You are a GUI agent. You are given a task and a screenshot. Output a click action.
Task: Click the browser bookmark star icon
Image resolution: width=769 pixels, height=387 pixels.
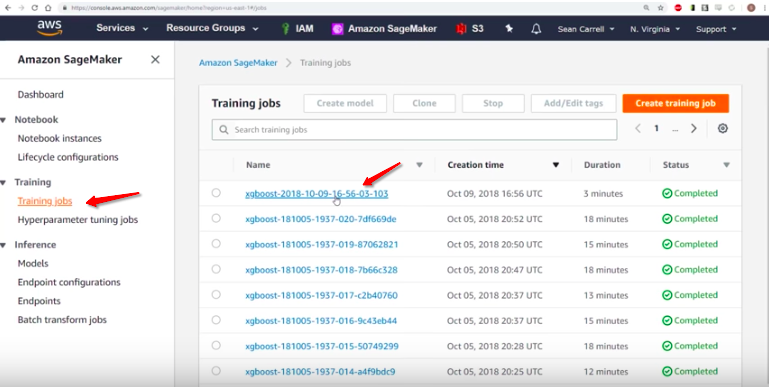click(x=661, y=7)
